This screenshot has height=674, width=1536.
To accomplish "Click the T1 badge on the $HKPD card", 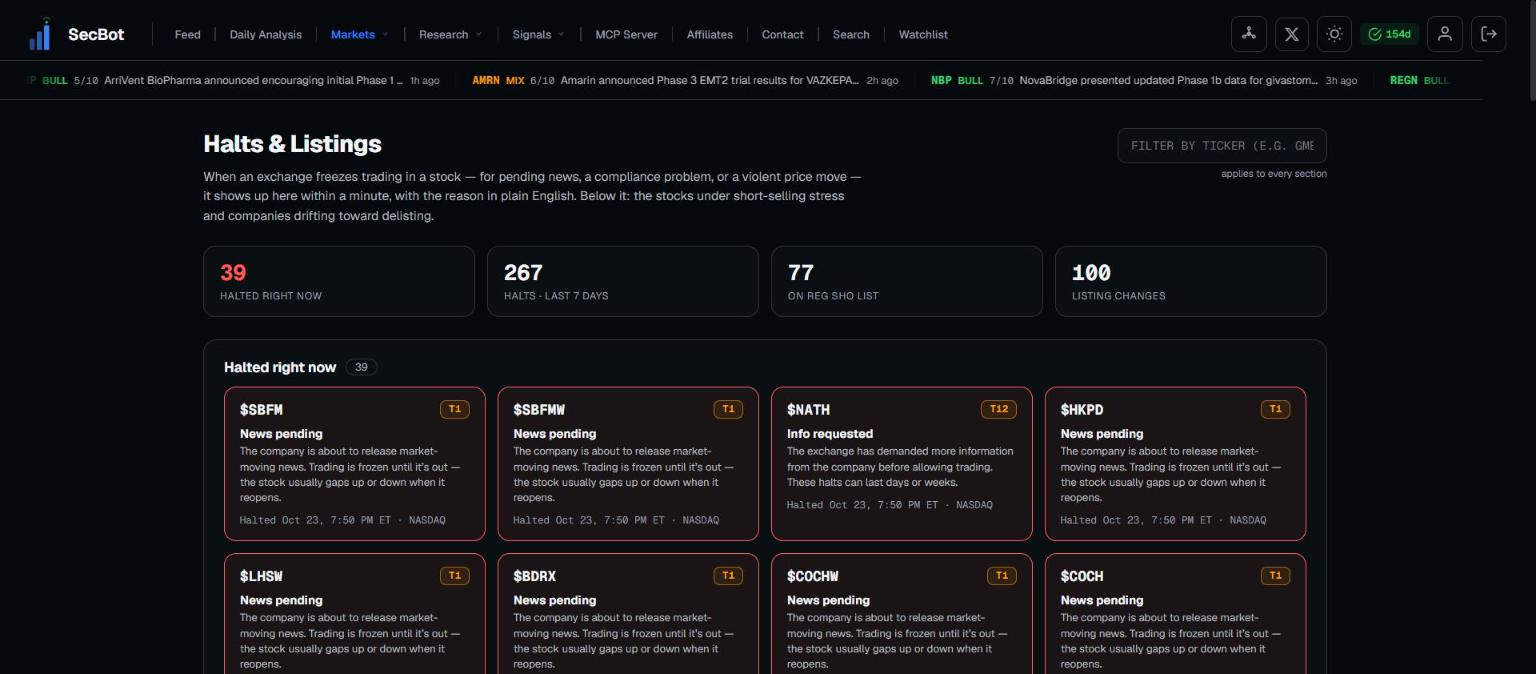I will click(x=1275, y=409).
